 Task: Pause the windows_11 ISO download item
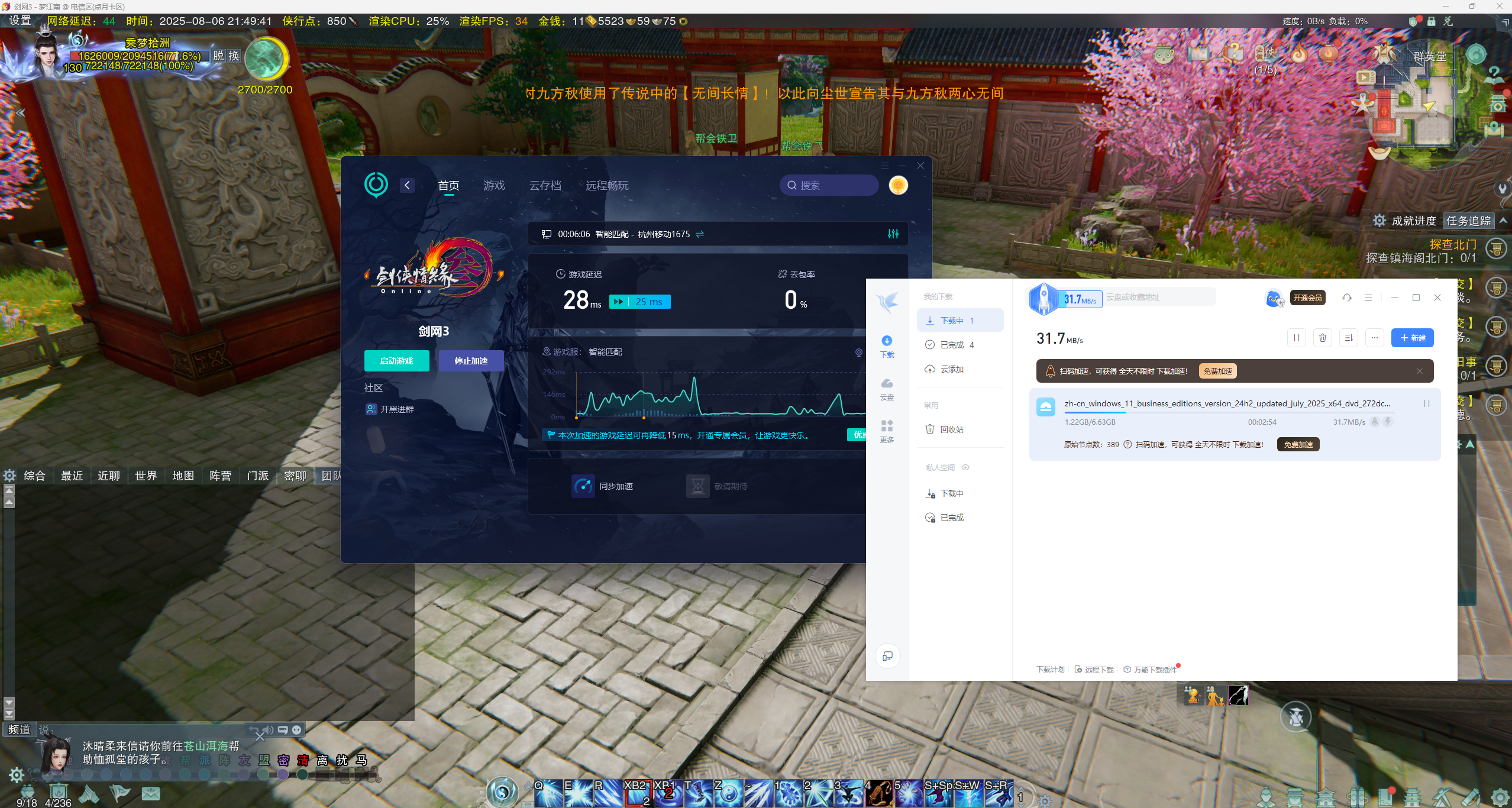click(1426, 403)
